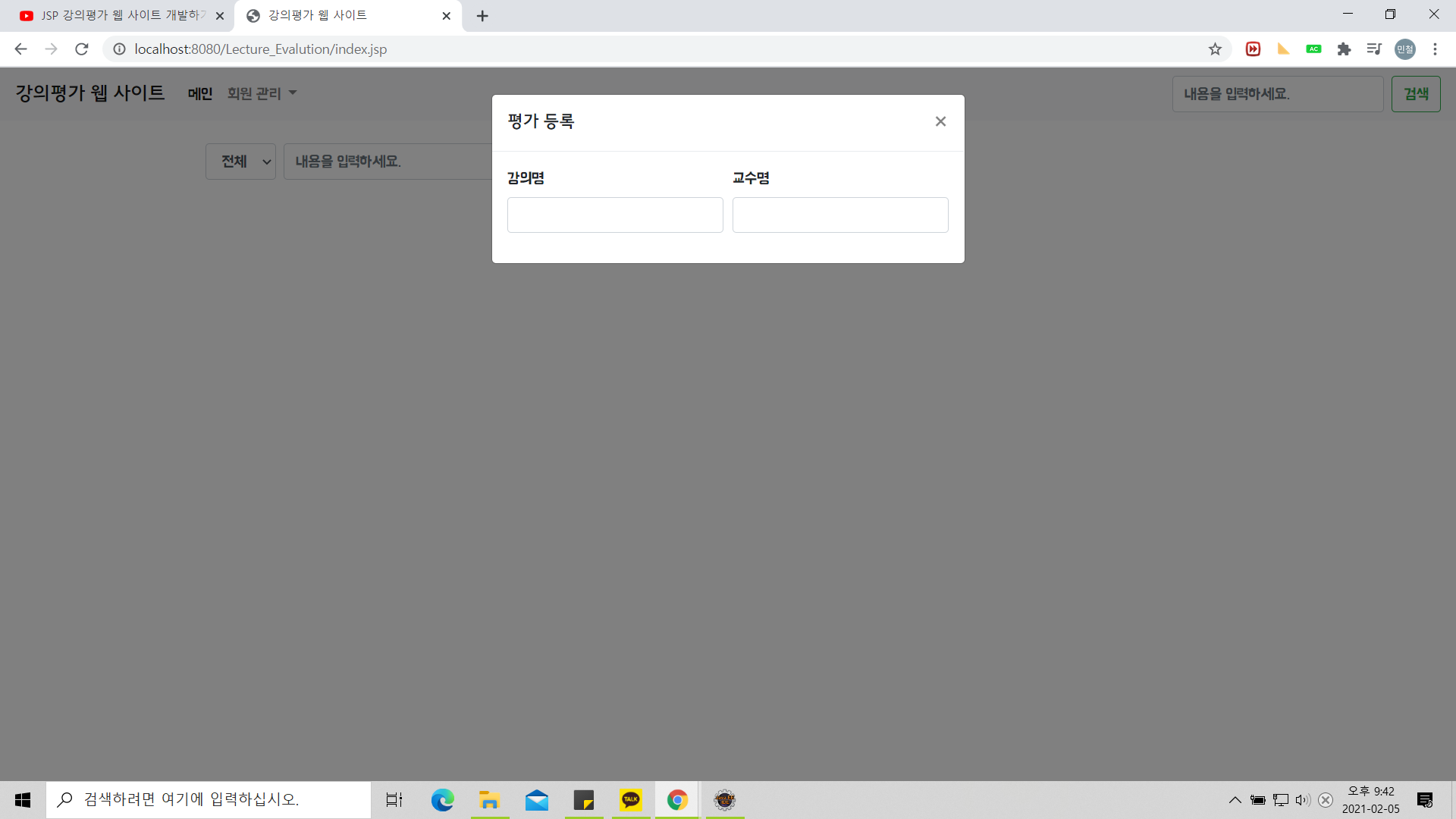Click the 강의명 input field

(614, 215)
